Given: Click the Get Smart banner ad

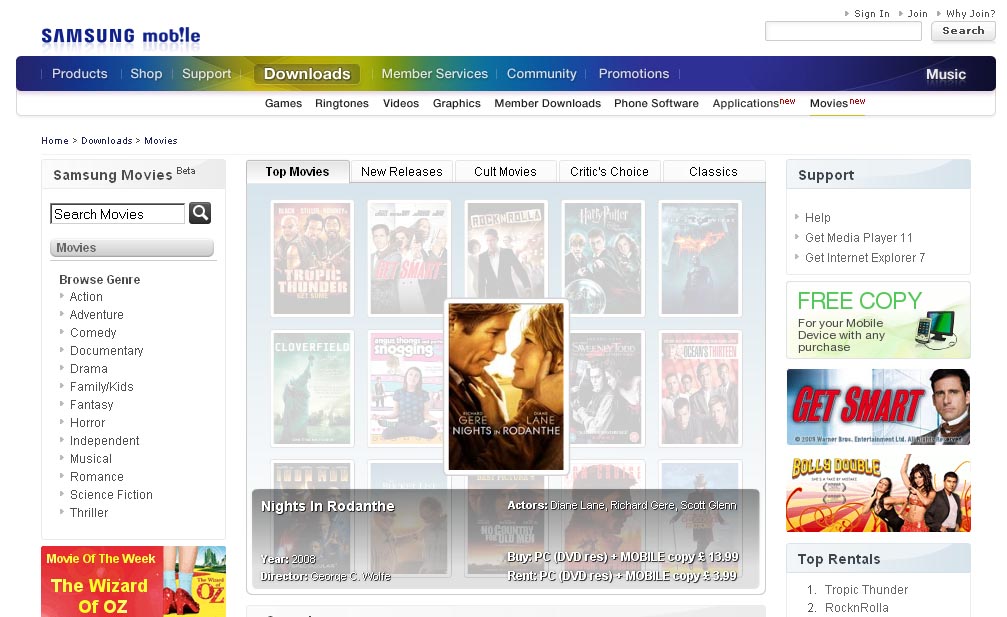Looking at the screenshot, I should 878,407.
